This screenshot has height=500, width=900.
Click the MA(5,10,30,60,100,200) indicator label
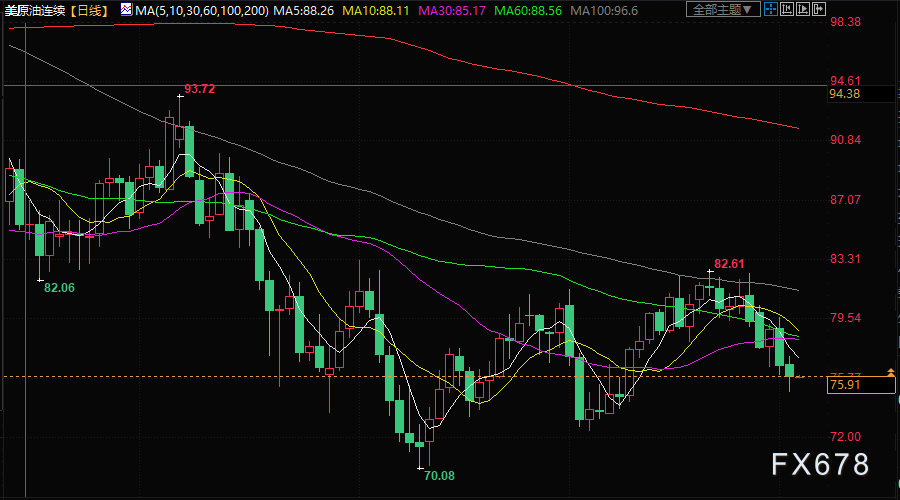202,10
